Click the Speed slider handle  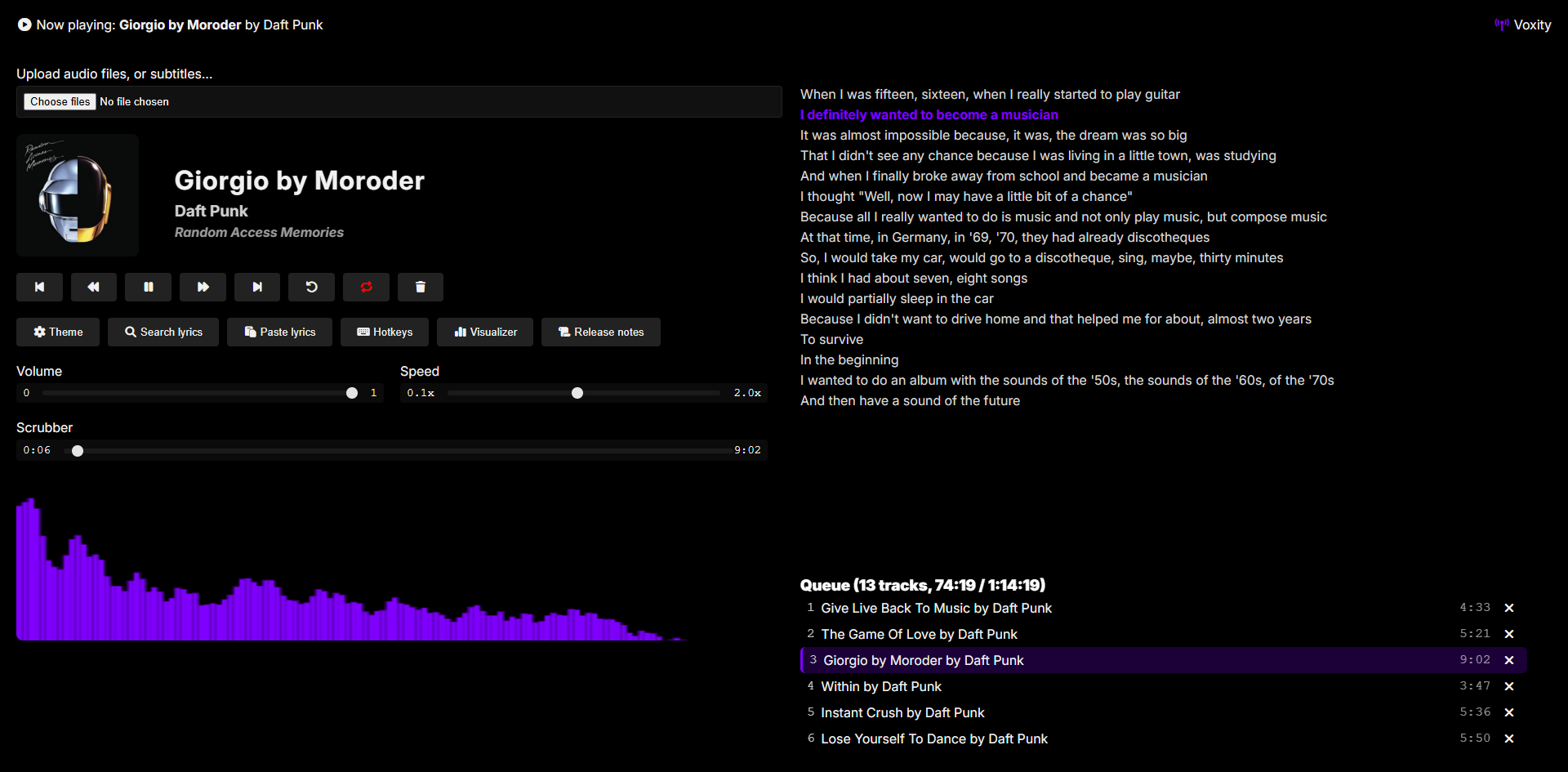pyautogui.click(x=577, y=393)
